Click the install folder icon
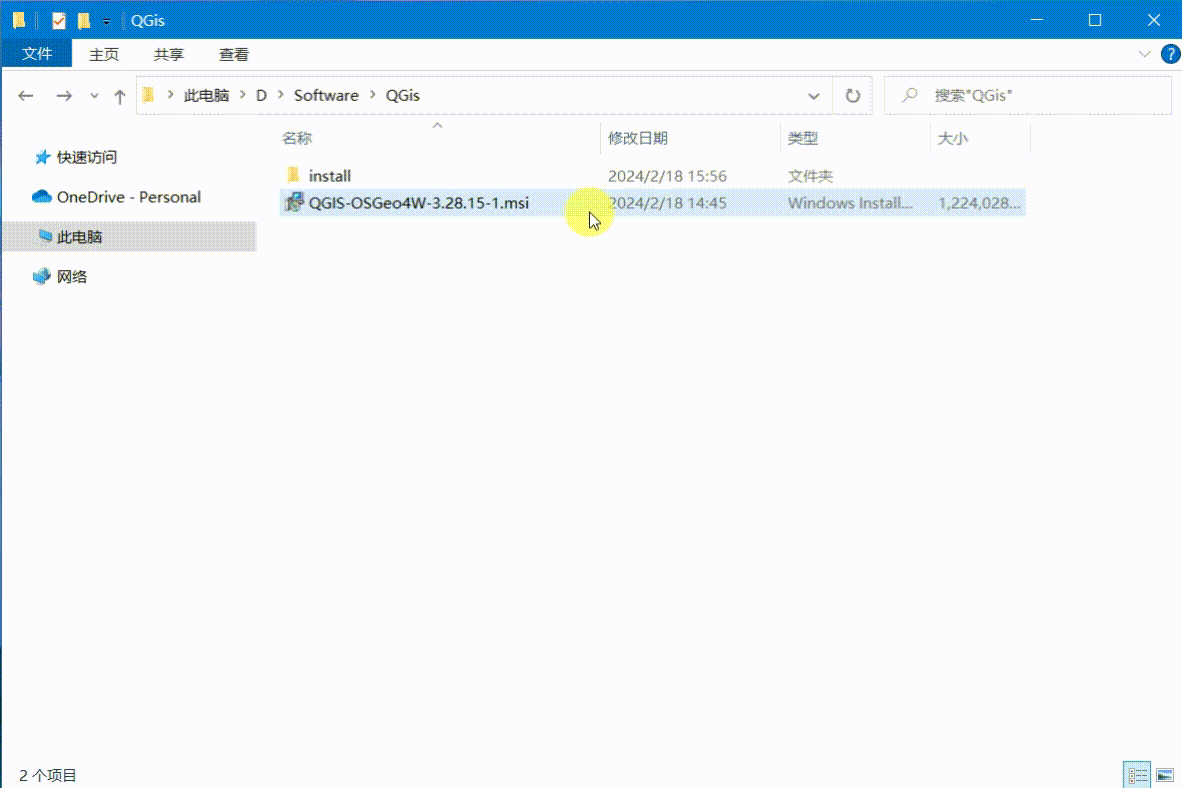This screenshot has width=1182, height=788. [293, 175]
